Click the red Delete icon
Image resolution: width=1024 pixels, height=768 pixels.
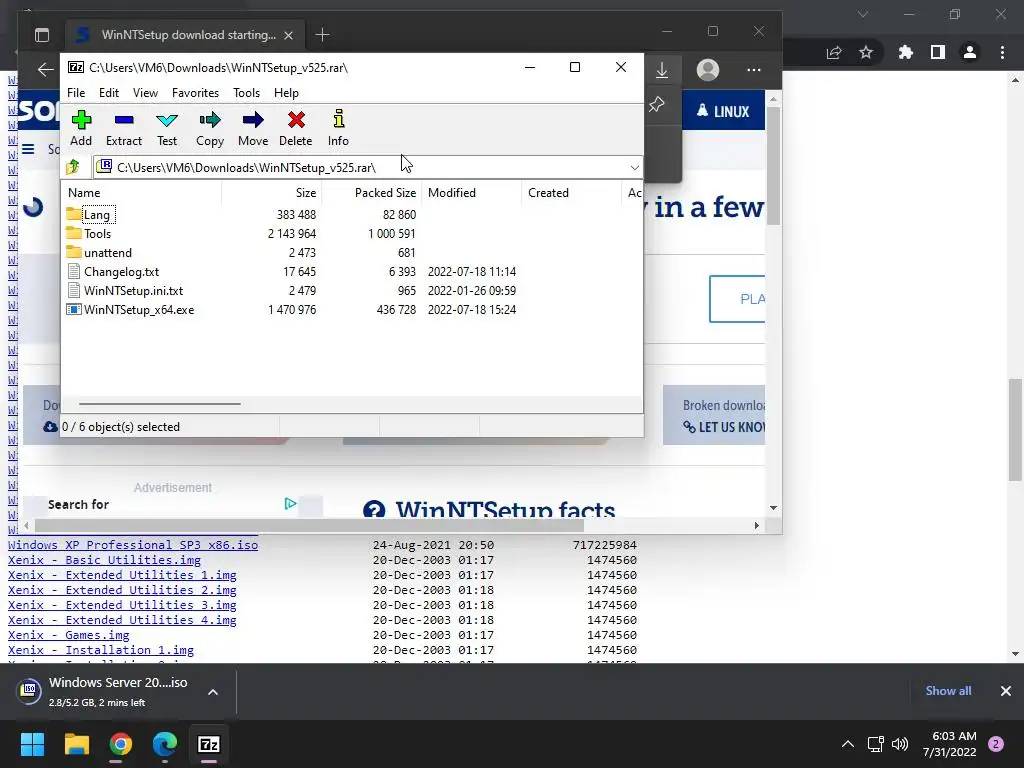[296, 128]
